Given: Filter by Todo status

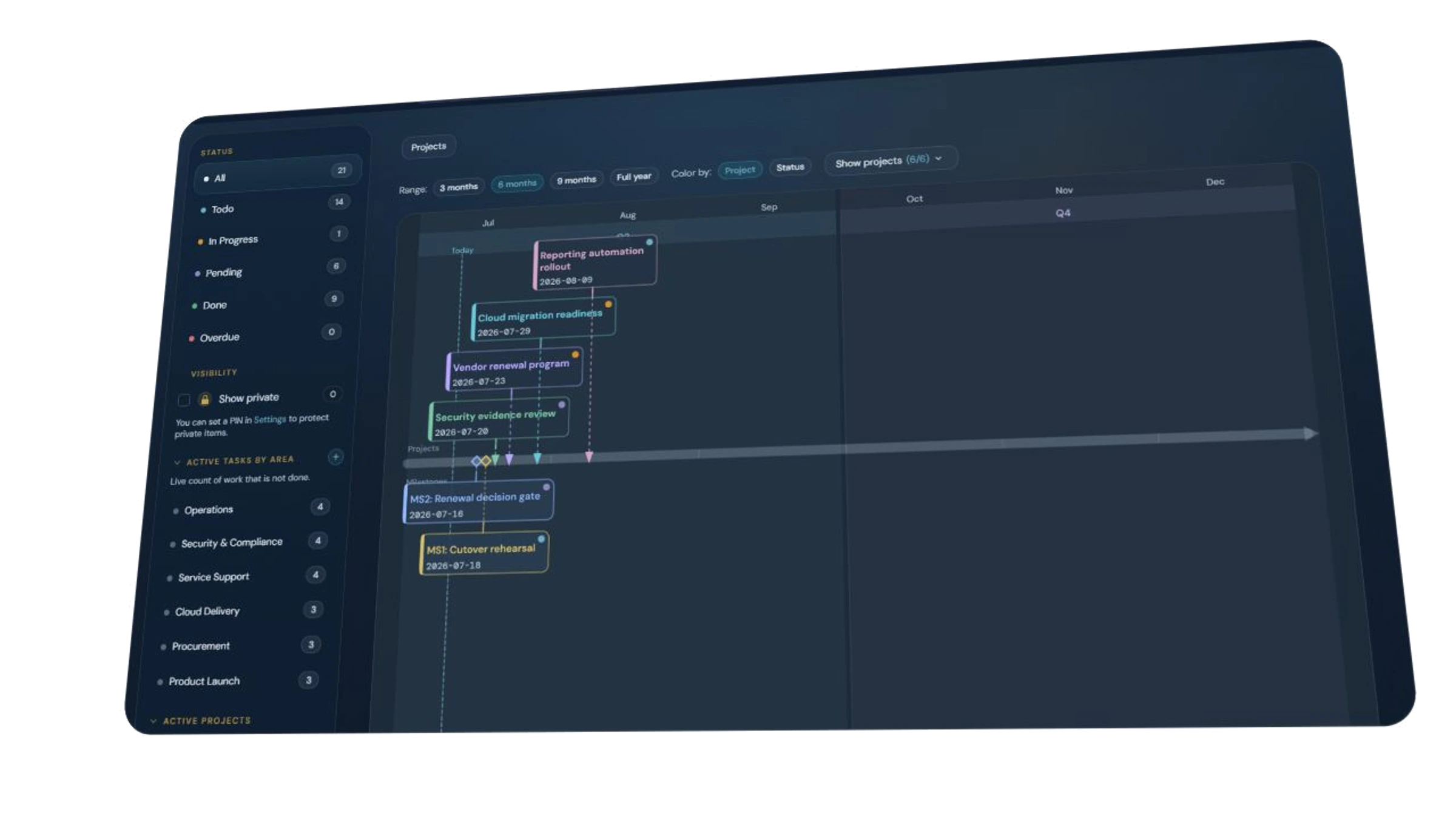Looking at the screenshot, I should click(274, 206).
